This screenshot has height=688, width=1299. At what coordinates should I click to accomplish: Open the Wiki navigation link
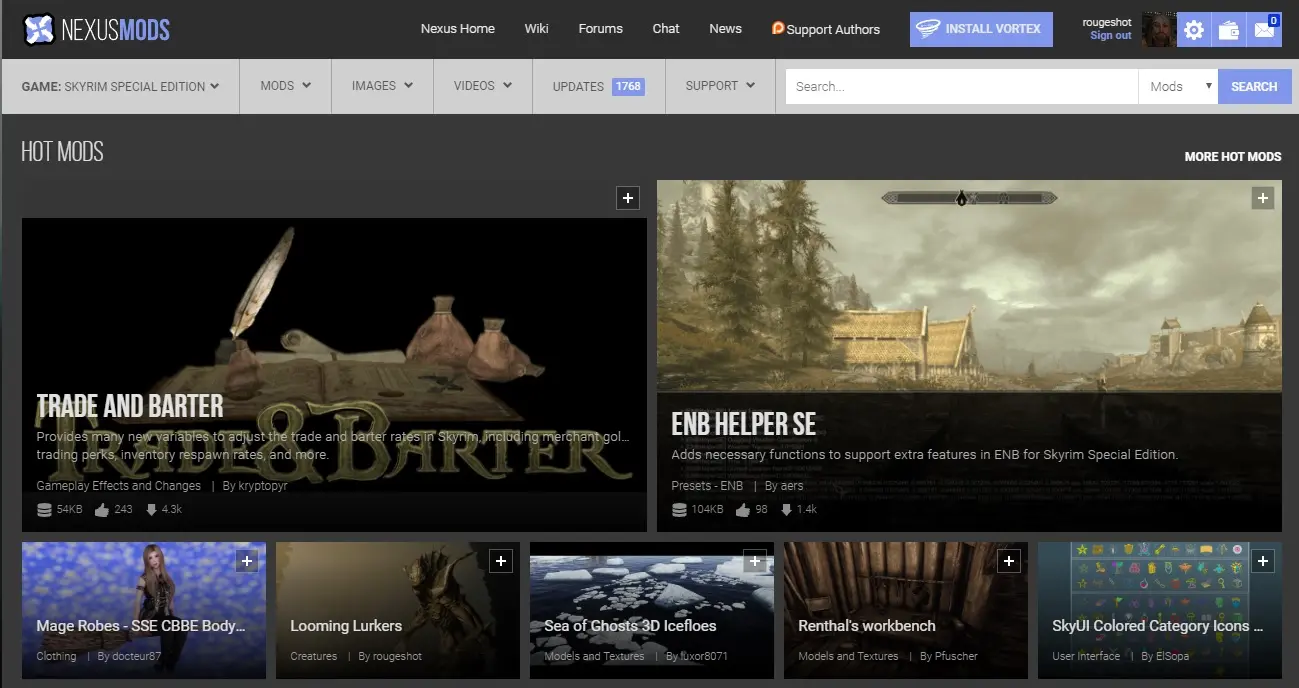[x=537, y=29]
